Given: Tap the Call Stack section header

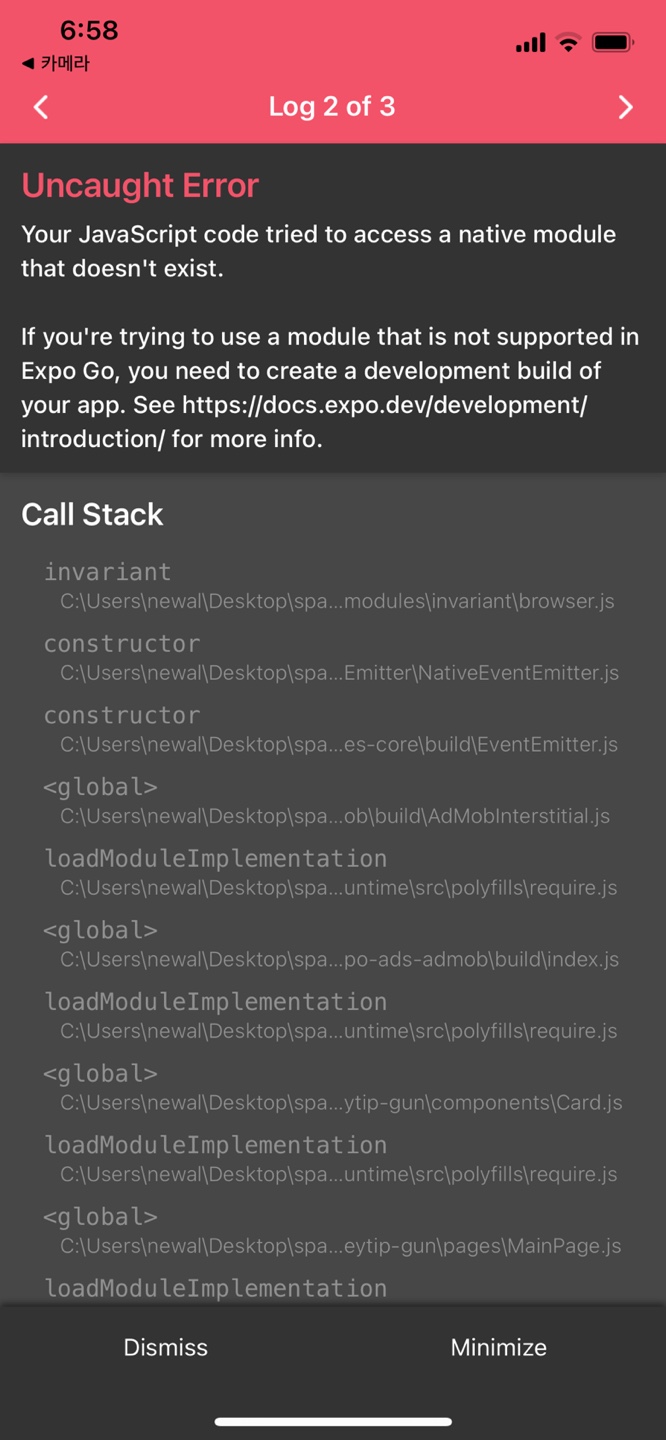Looking at the screenshot, I should click(92, 514).
